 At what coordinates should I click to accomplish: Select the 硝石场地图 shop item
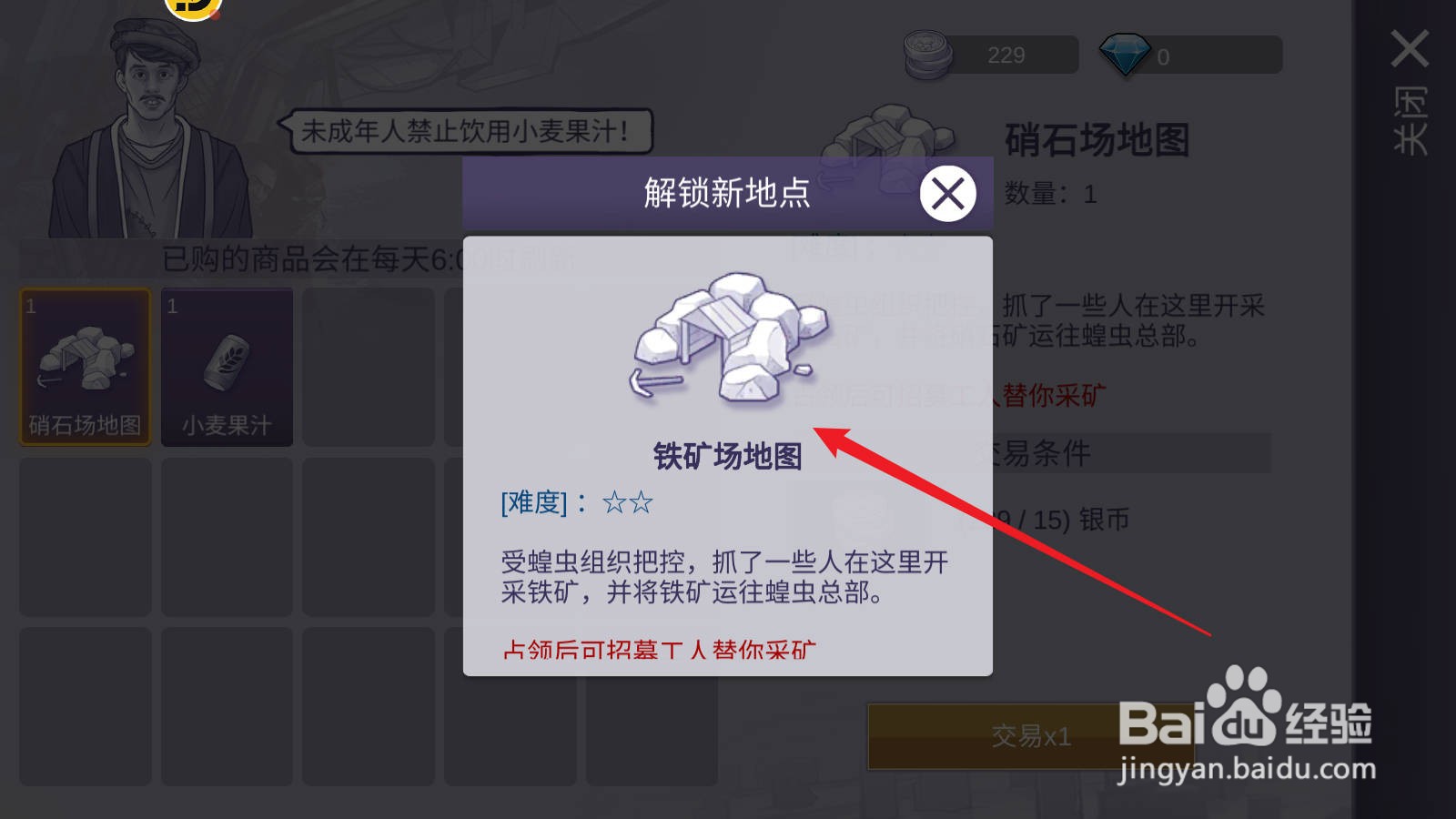tap(86, 367)
